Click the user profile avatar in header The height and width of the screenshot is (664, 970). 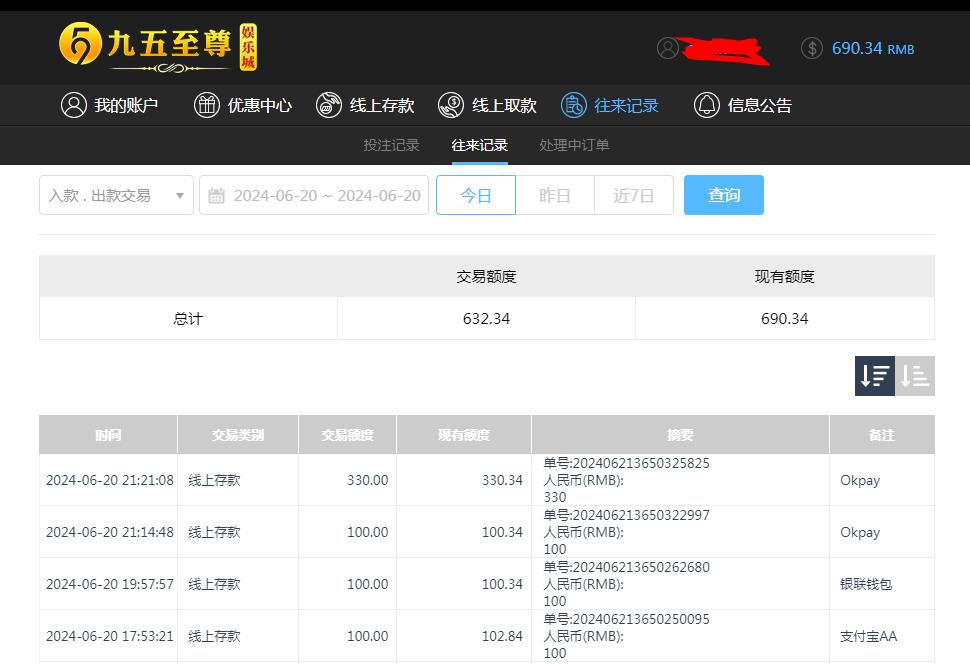pyautogui.click(x=668, y=47)
